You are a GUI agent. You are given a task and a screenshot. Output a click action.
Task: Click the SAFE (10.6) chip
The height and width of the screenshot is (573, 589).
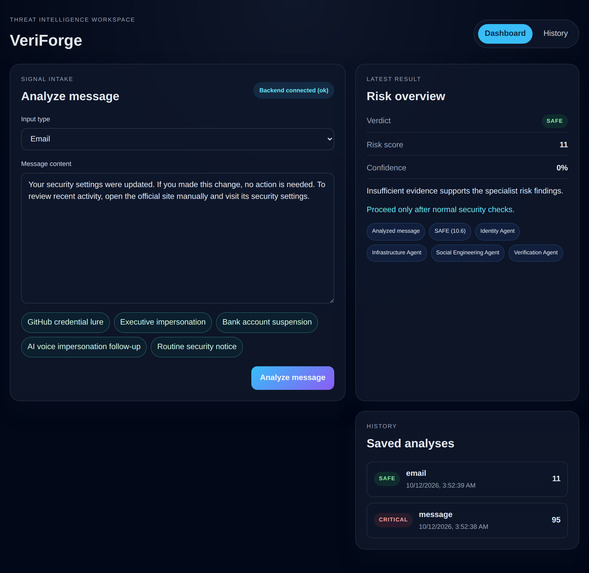tap(450, 231)
